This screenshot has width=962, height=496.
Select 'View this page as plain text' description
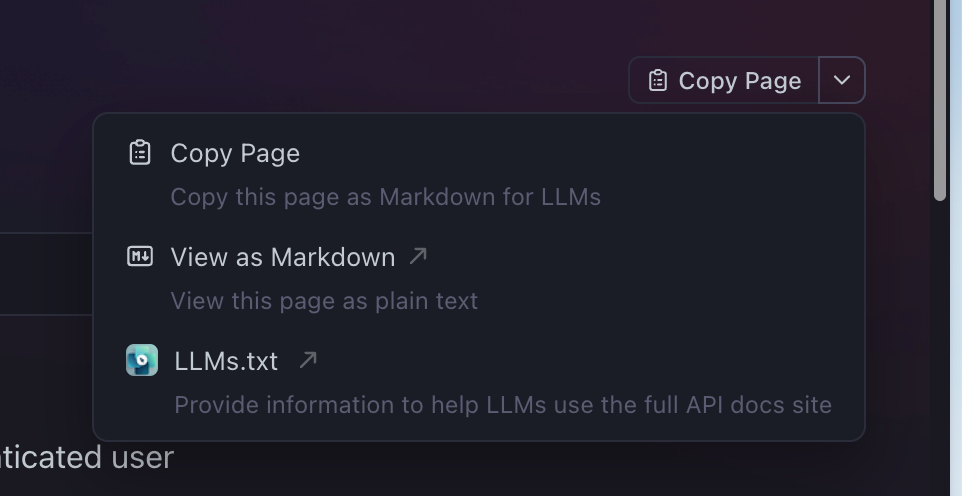pos(324,301)
